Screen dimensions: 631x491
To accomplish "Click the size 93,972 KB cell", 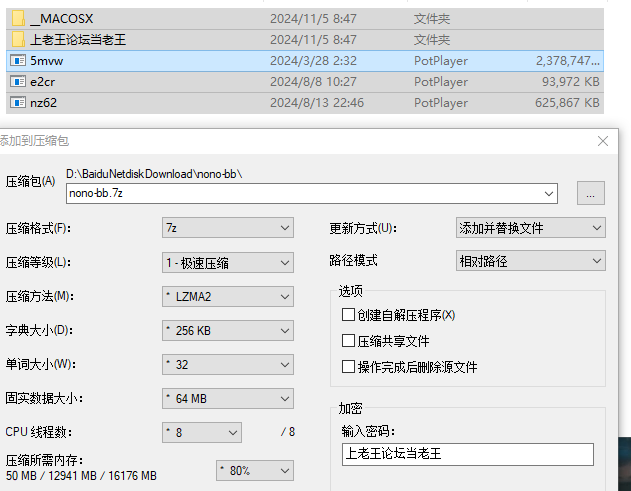I will point(571,82).
